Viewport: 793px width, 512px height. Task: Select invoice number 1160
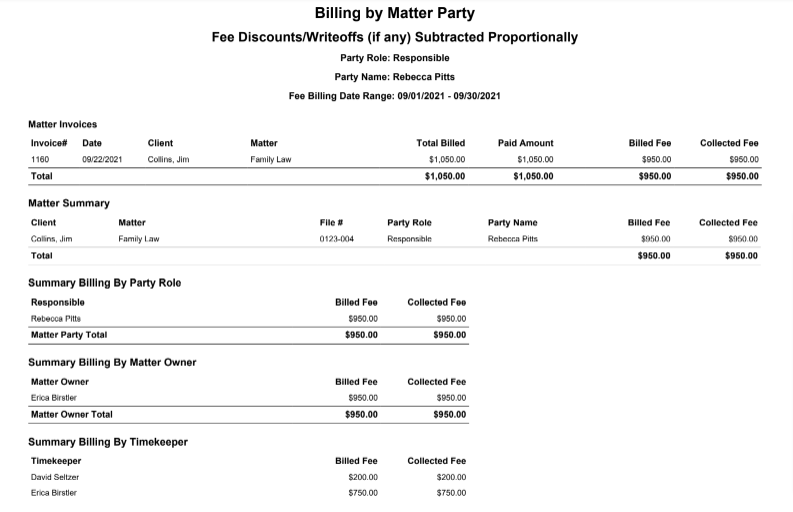tap(40, 159)
